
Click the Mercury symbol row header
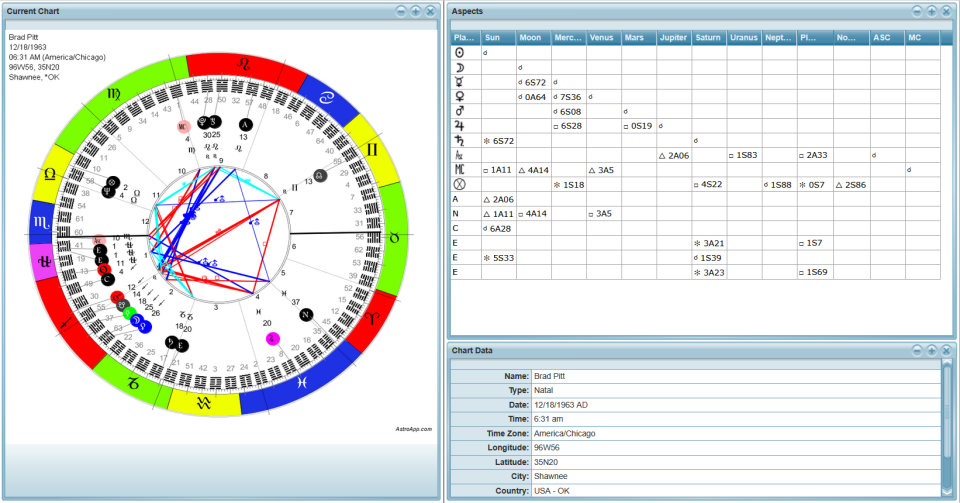click(460, 82)
